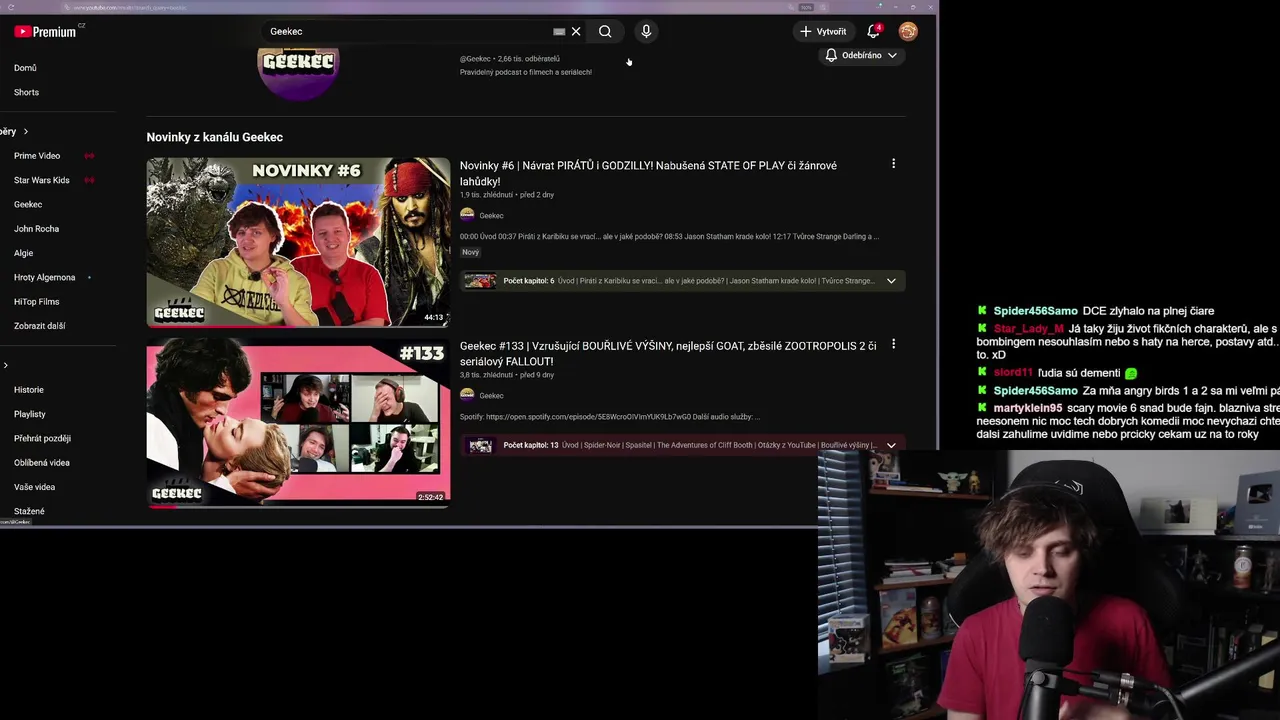Viewport: 1280px width, 720px height.
Task: Open more options for Geekec #133
Action: pos(893,344)
